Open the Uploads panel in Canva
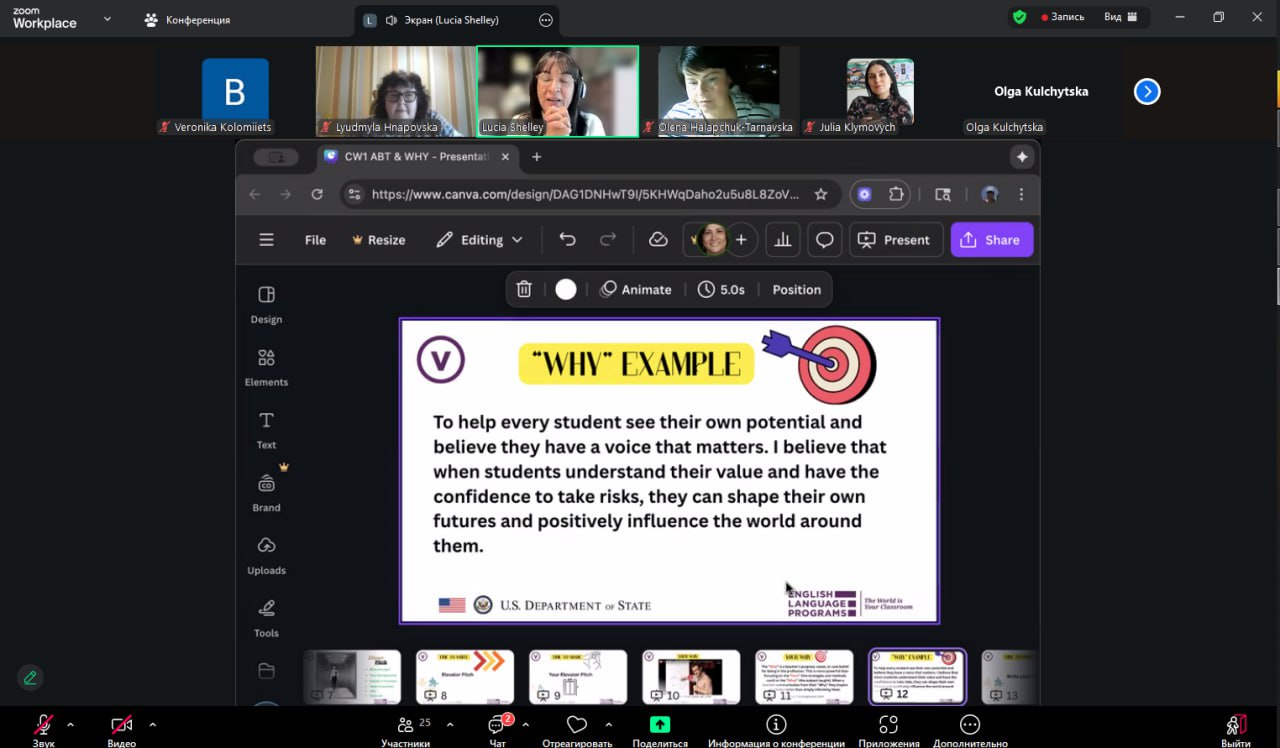This screenshot has height=748, width=1280. coord(266,555)
